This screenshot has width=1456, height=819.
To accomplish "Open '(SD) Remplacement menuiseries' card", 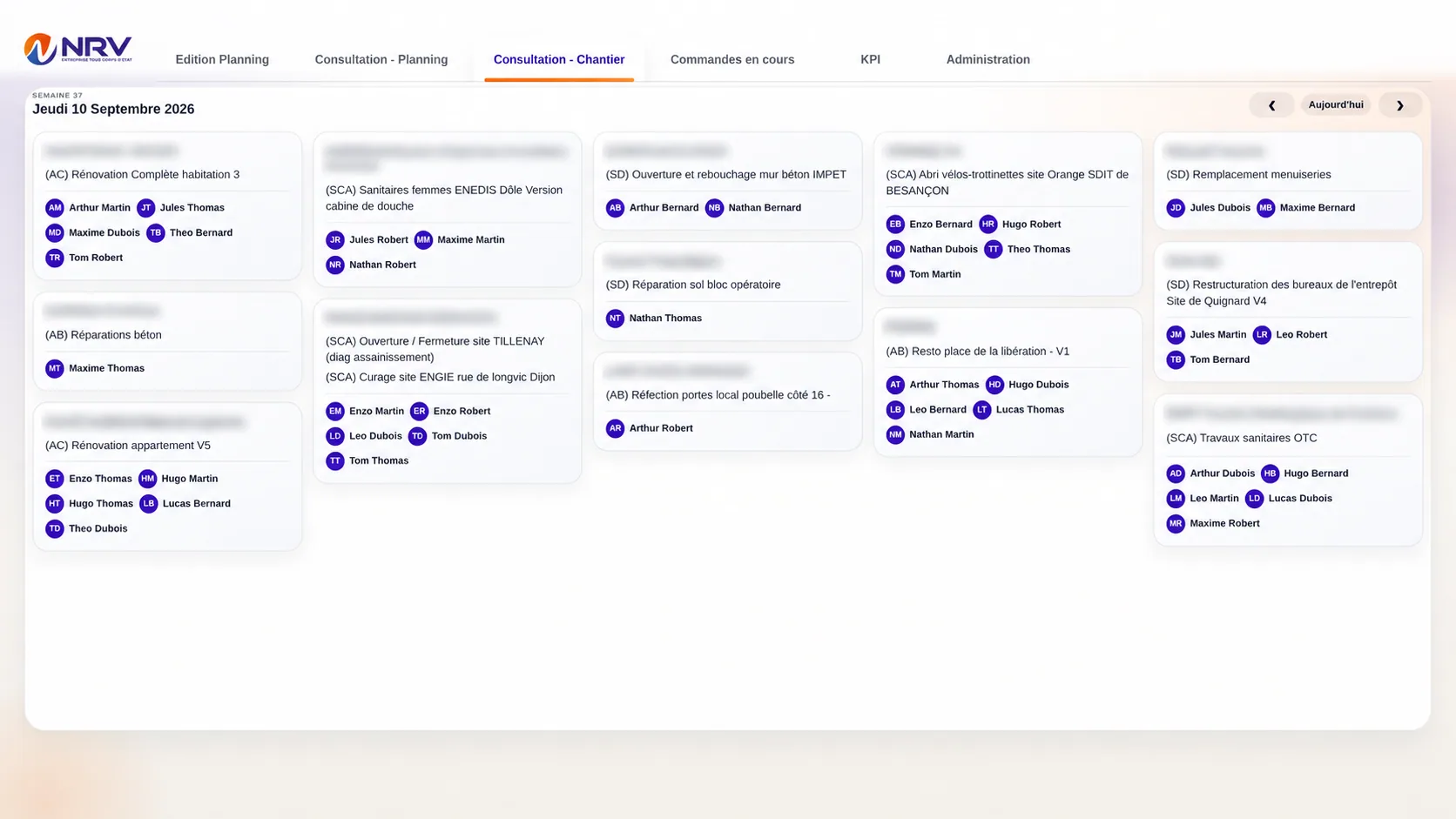I will tap(1288, 181).
